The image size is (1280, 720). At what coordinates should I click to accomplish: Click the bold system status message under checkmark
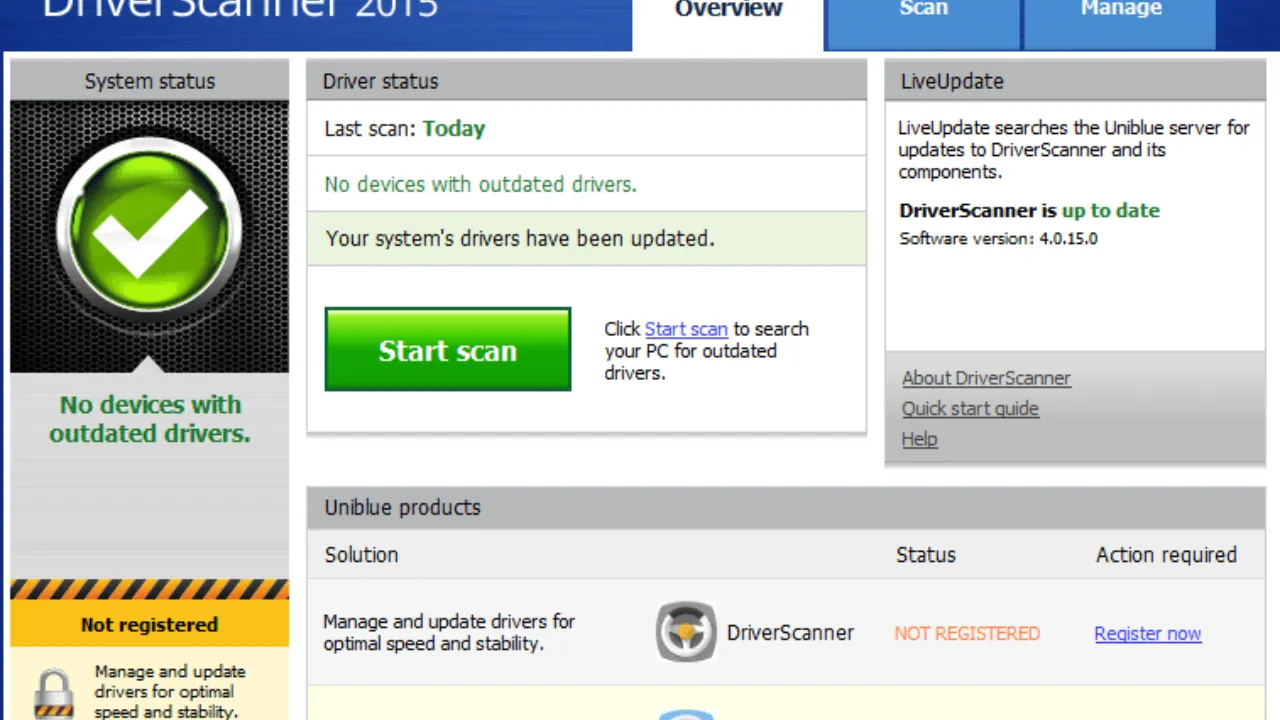pyautogui.click(x=150, y=419)
